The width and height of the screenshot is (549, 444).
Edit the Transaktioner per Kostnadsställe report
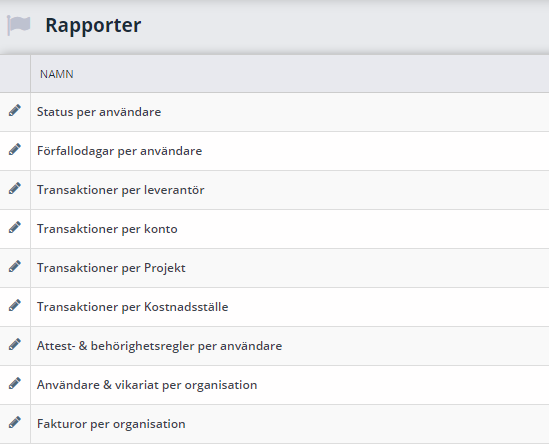(15, 305)
